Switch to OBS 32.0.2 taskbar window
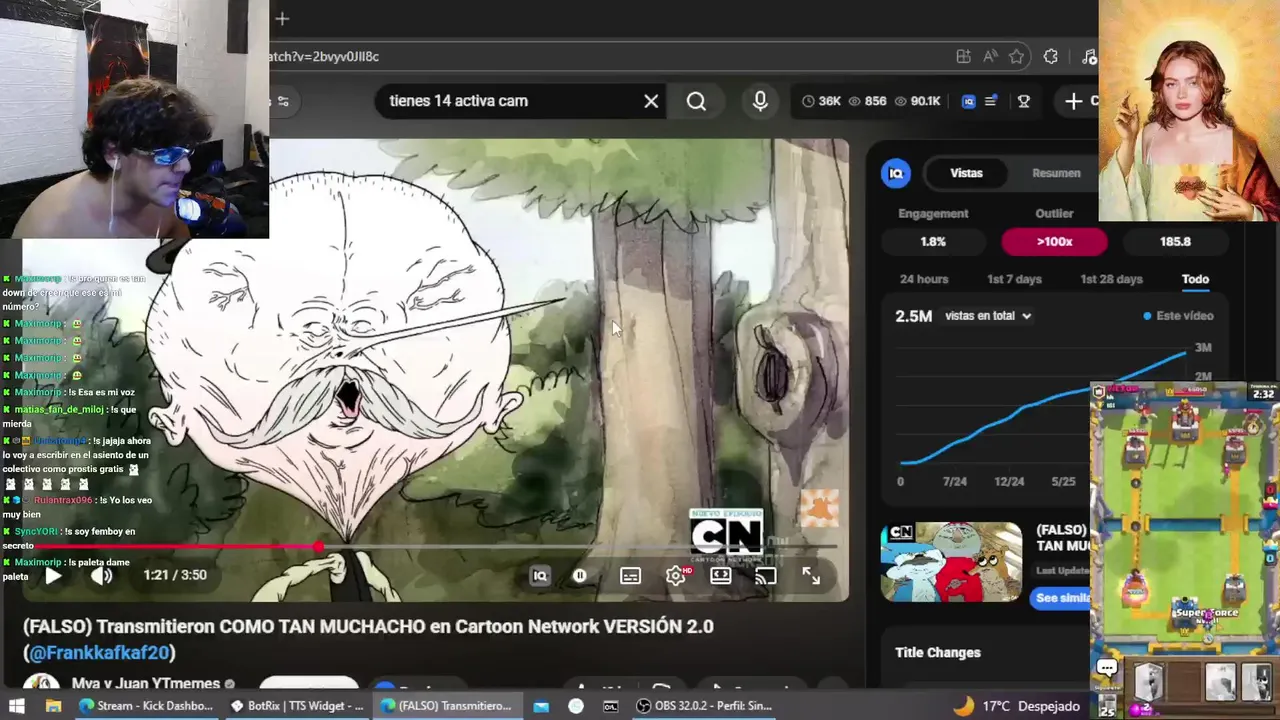1280x720 pixels. (706, 706)
